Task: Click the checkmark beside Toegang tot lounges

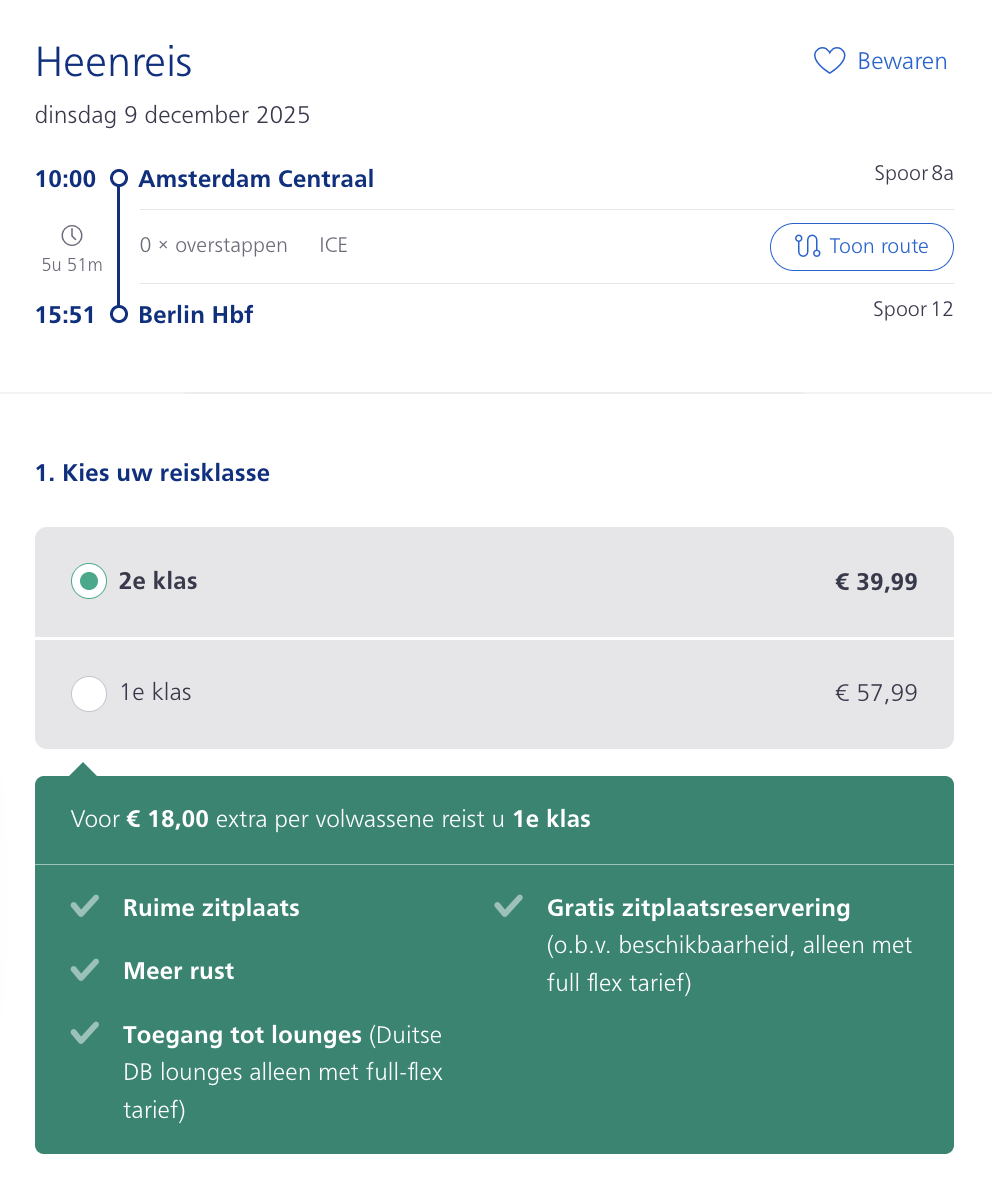Action: 85,1033
